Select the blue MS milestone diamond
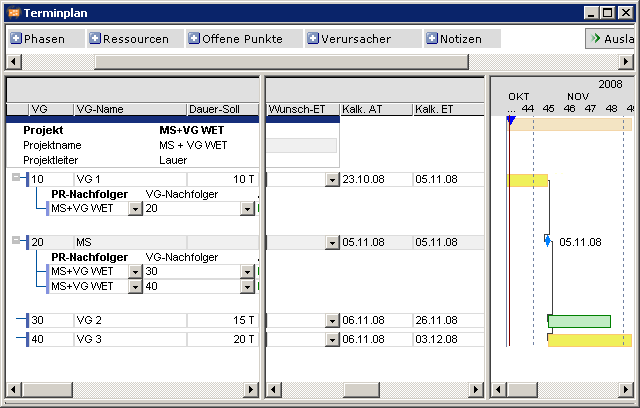Screen dimensions: 640x408 548,241
